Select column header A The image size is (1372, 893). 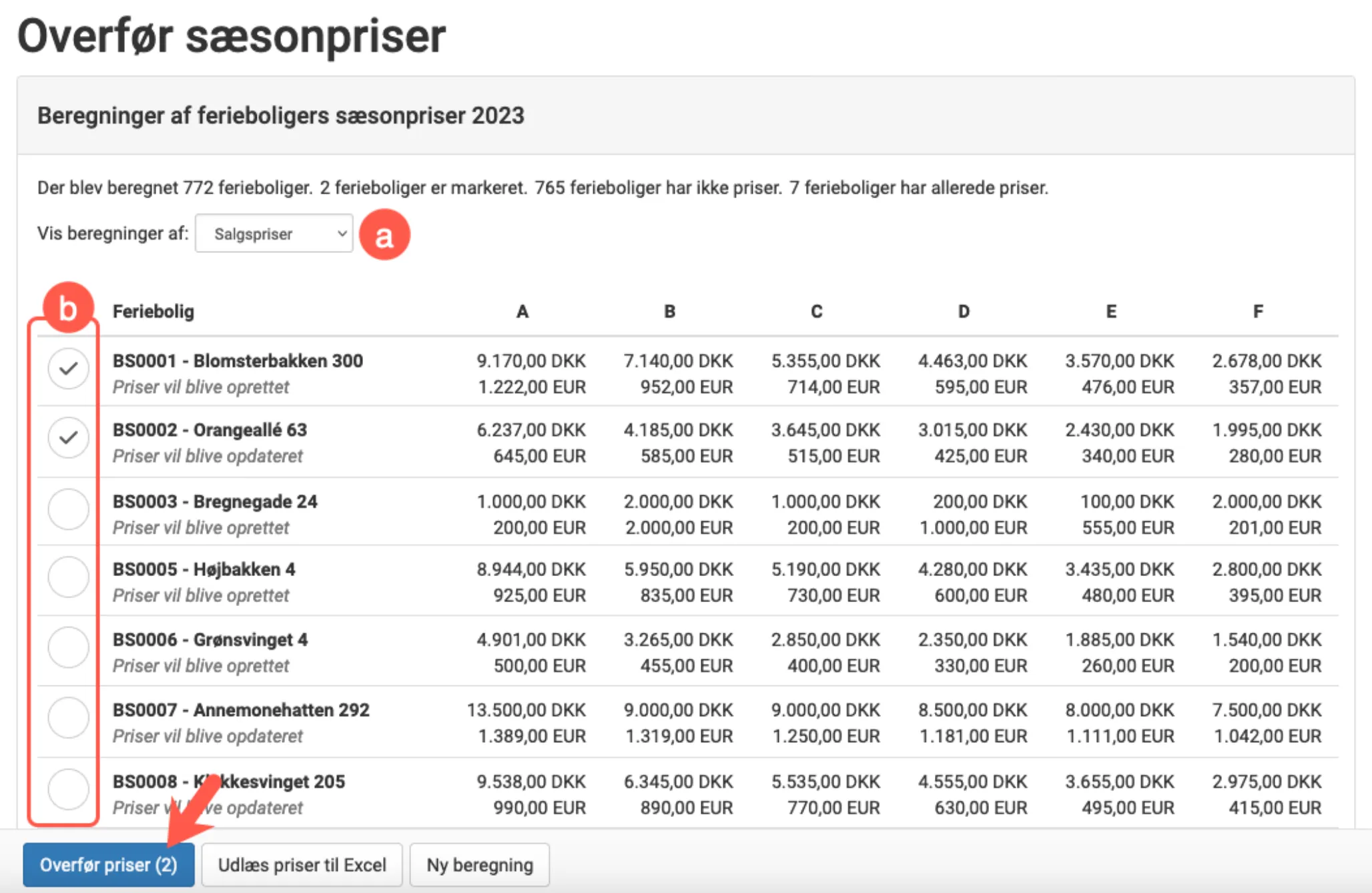coord(523,310)
